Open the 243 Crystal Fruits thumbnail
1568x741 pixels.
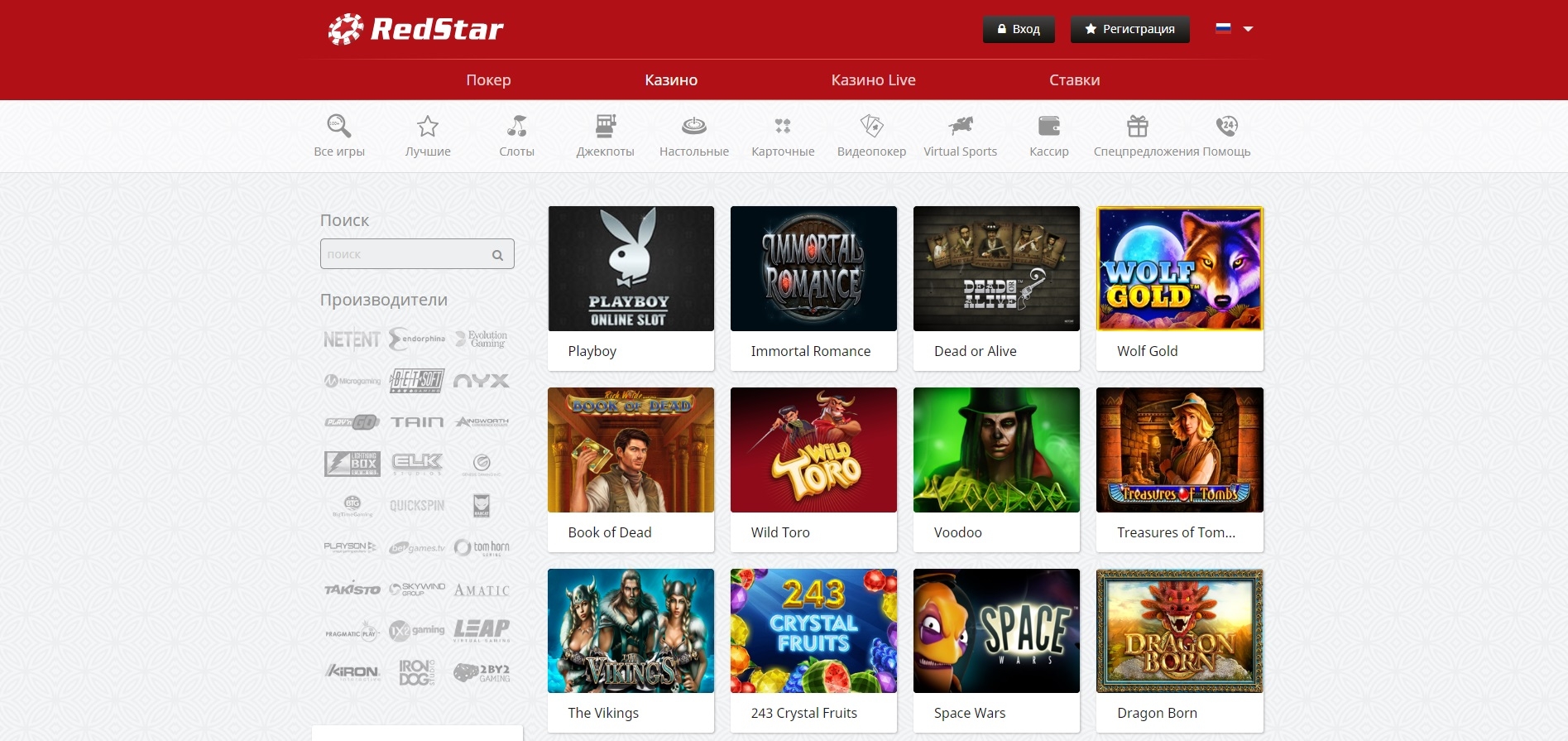813,631
